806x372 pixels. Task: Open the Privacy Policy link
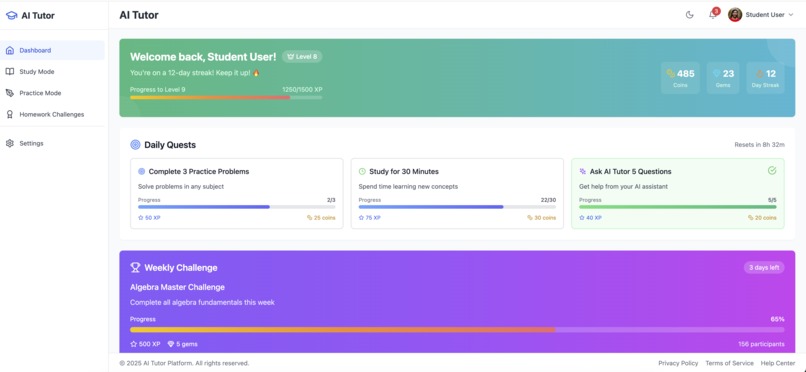[678, 363]
